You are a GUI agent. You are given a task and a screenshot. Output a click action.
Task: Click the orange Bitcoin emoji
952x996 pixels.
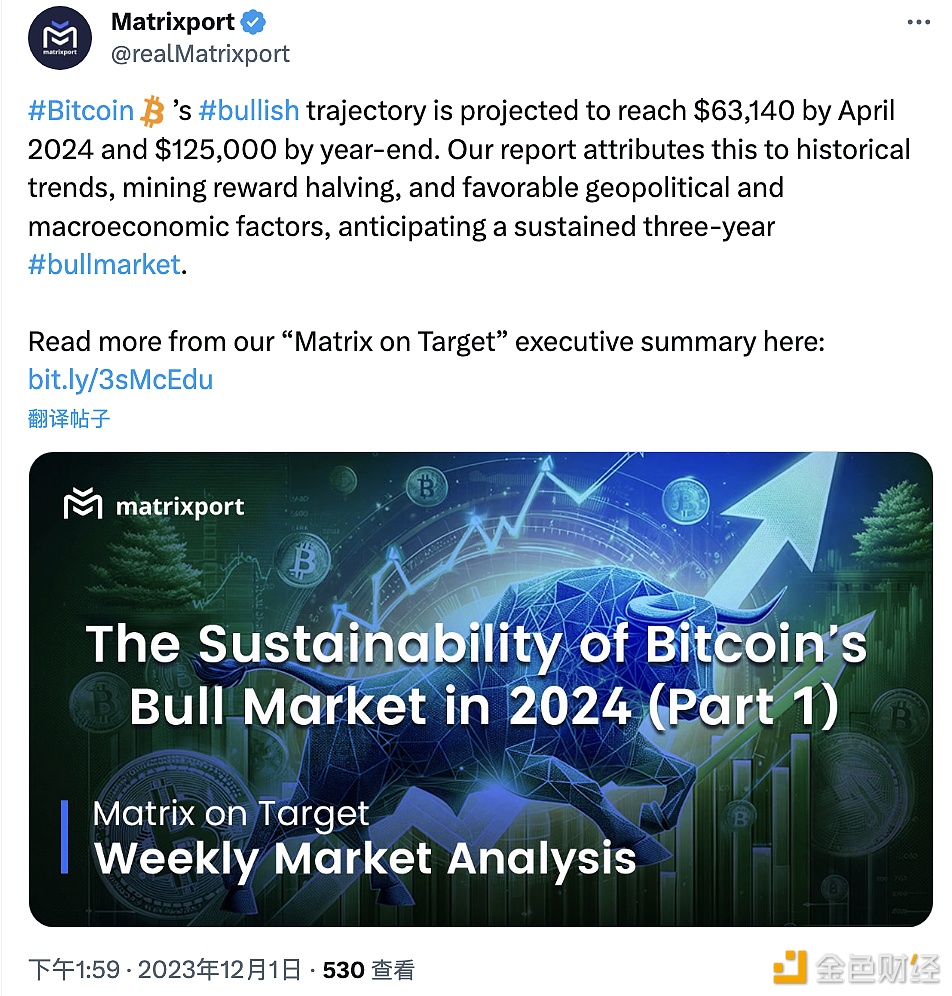[152, 111]
